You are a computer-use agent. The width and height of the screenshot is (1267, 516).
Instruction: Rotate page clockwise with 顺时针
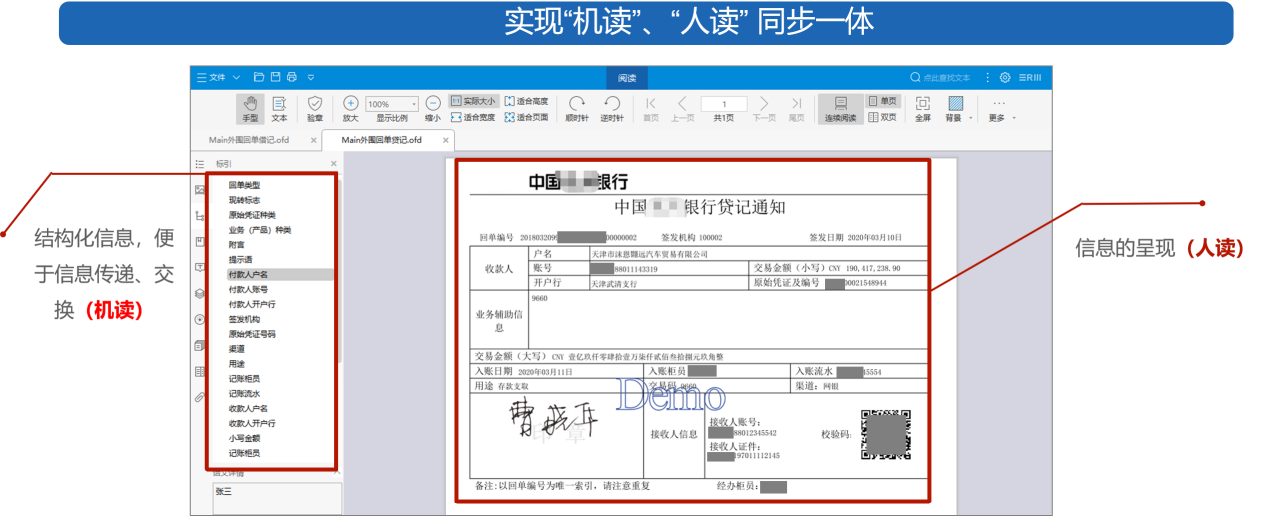577,109
